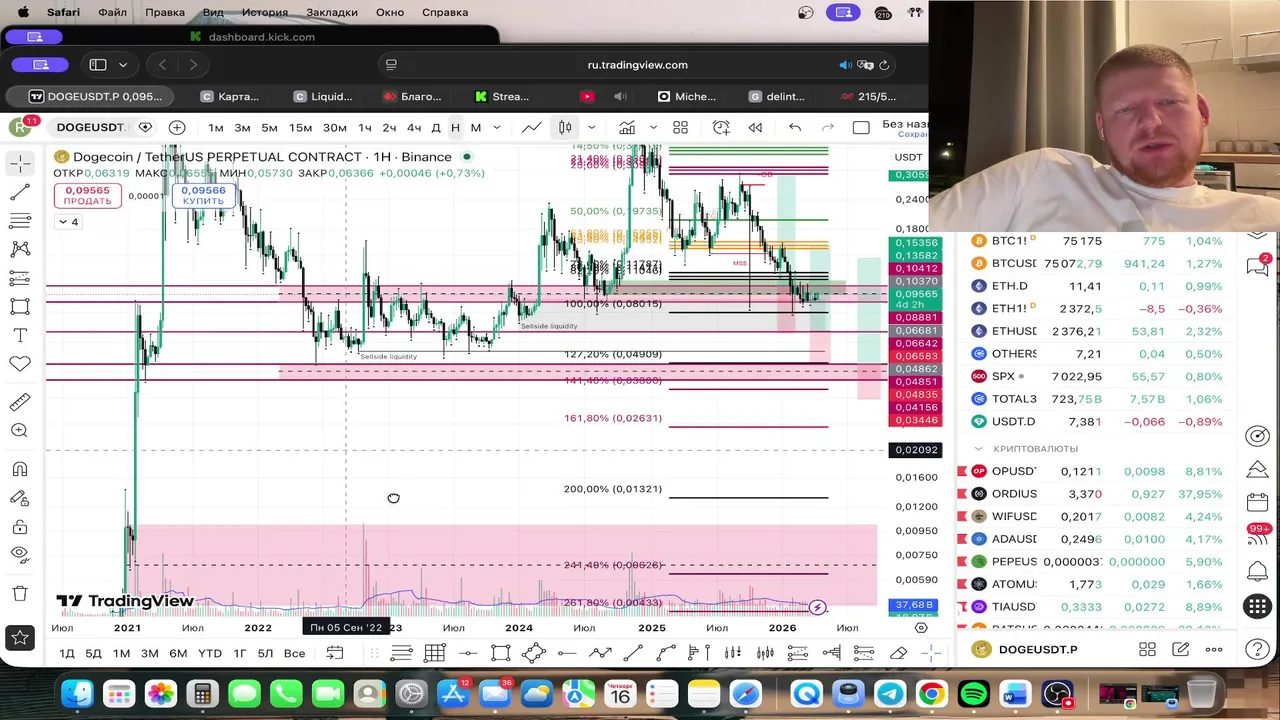Set chart range to 6М
Viewport: 1280px width, 720px height.
[x=178, y=653]
